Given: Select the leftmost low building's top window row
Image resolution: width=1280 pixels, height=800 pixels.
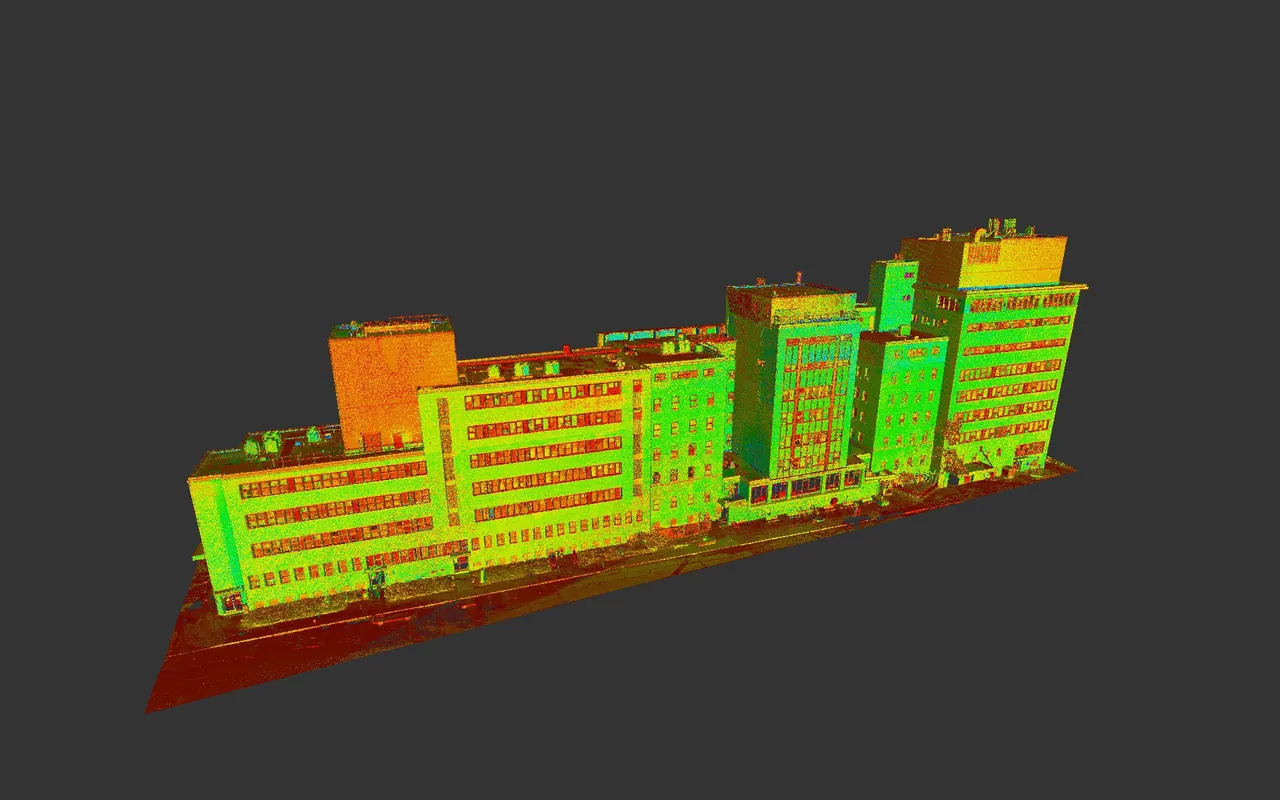Looking at the screenshot, I should [333, 480].
